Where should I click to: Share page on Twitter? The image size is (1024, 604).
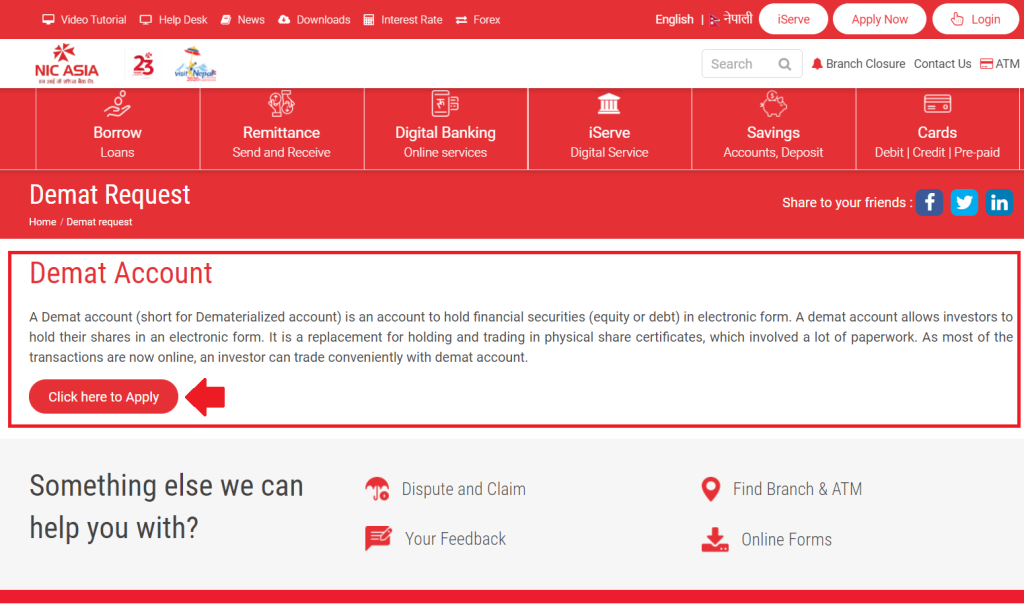[x=964, y=202]
